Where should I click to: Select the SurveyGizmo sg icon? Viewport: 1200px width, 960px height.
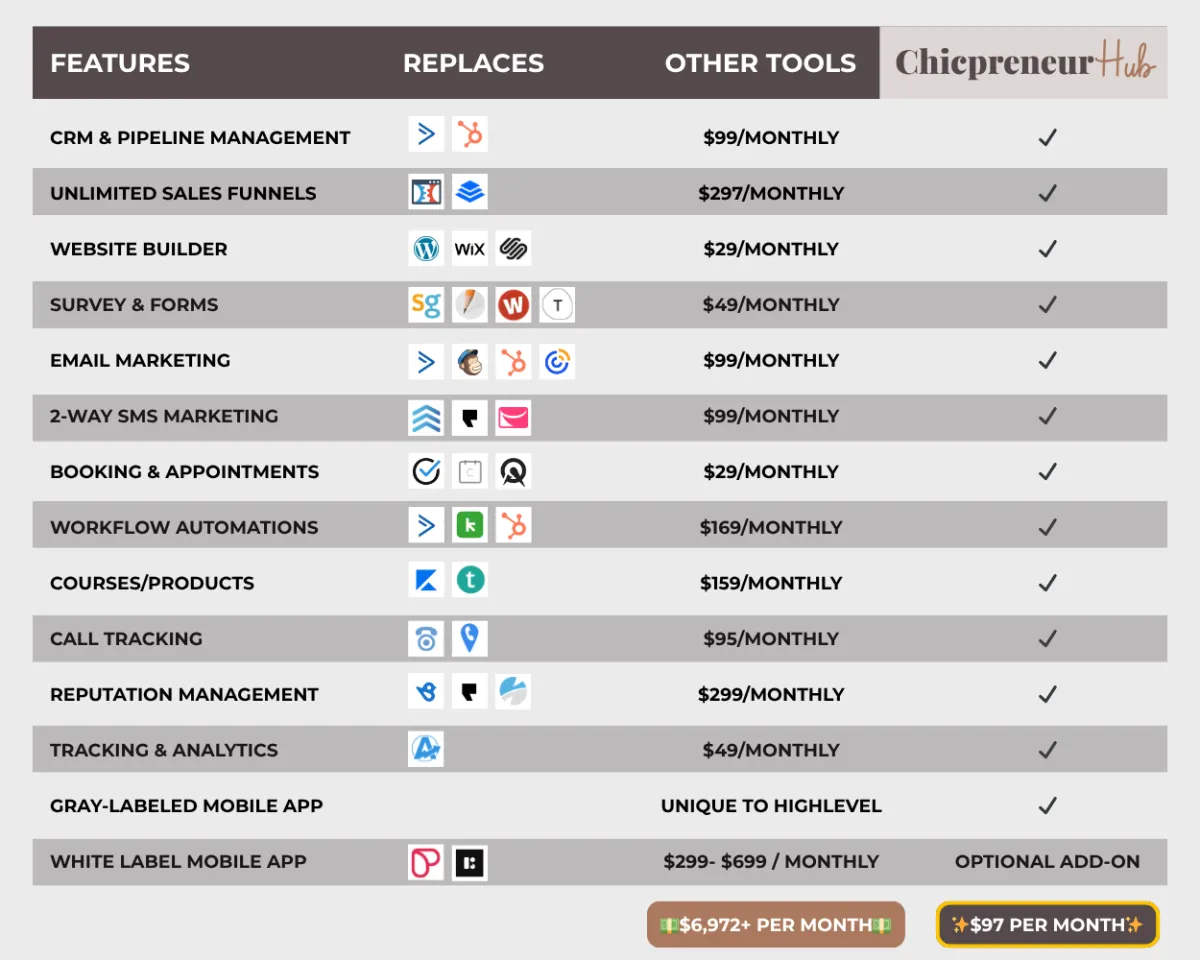tap(426, 305)
